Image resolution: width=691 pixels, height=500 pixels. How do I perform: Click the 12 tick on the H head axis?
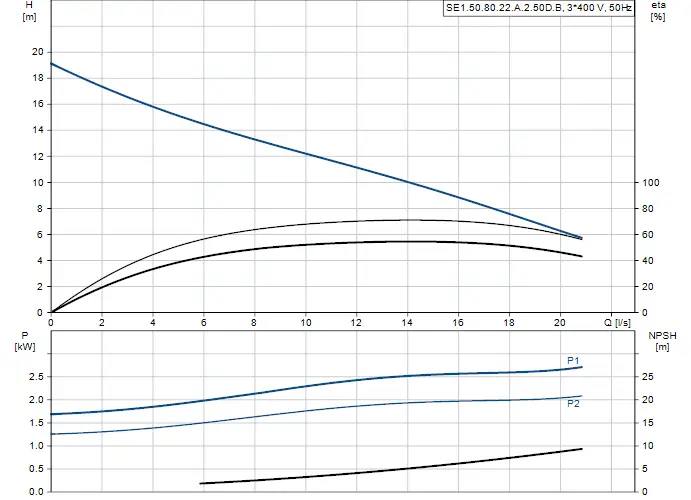pyautogui.click(x=38, y=156)
